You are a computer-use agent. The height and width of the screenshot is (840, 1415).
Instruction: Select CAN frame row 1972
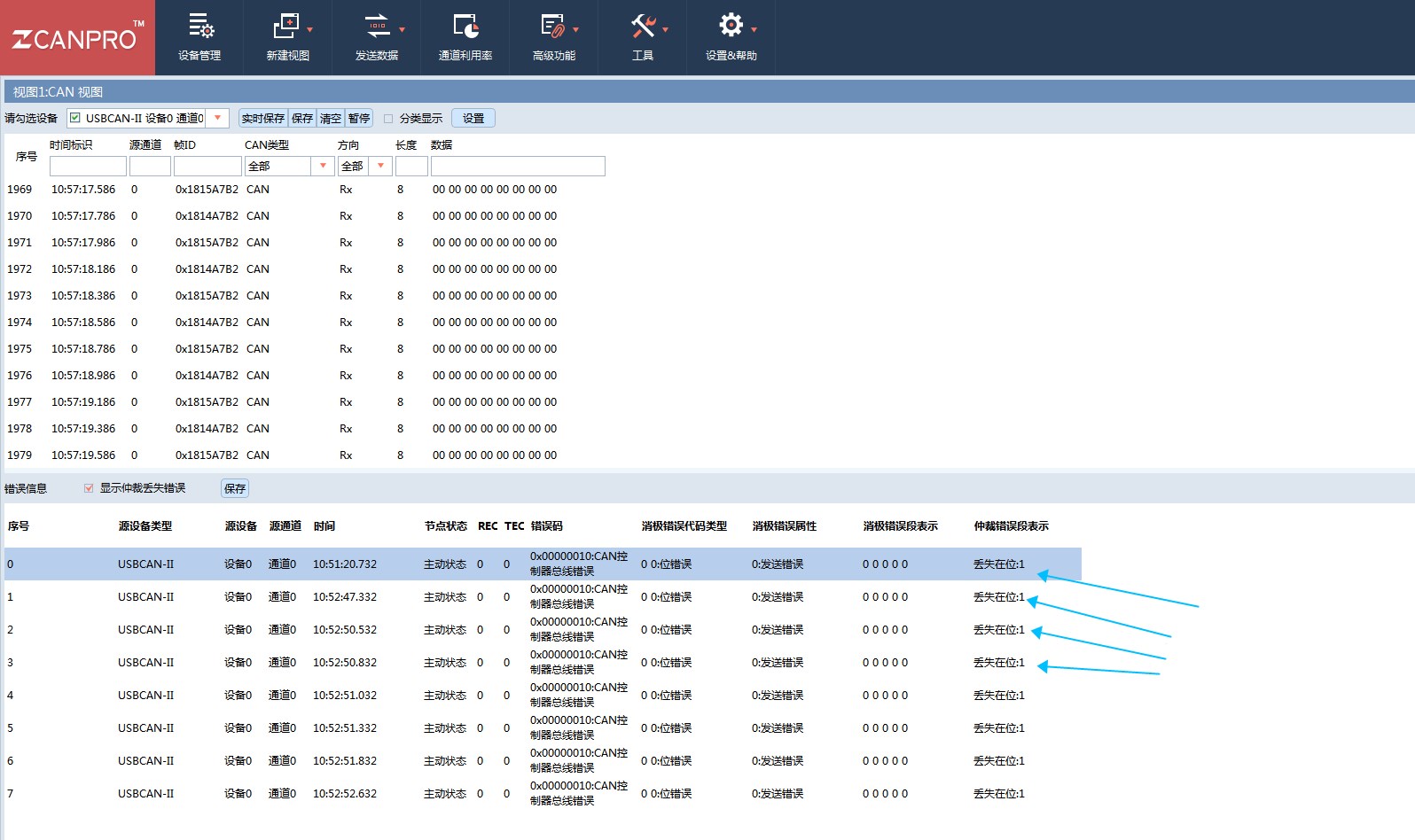coord(306,269)
